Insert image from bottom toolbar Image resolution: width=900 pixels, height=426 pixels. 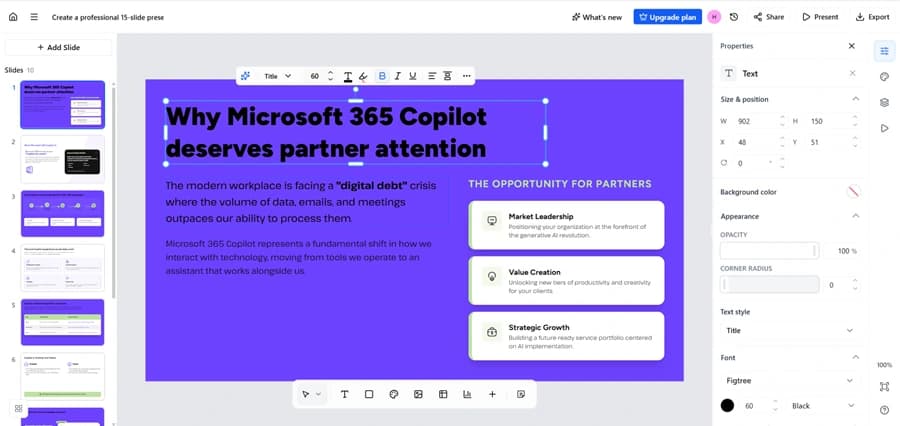pyautogui.click(x=418, y=394)
